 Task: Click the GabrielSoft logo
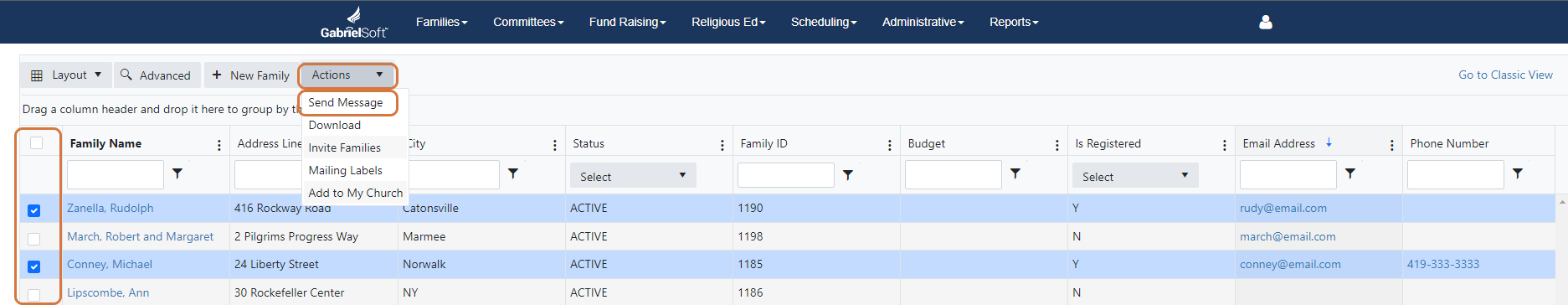(354, 23)
